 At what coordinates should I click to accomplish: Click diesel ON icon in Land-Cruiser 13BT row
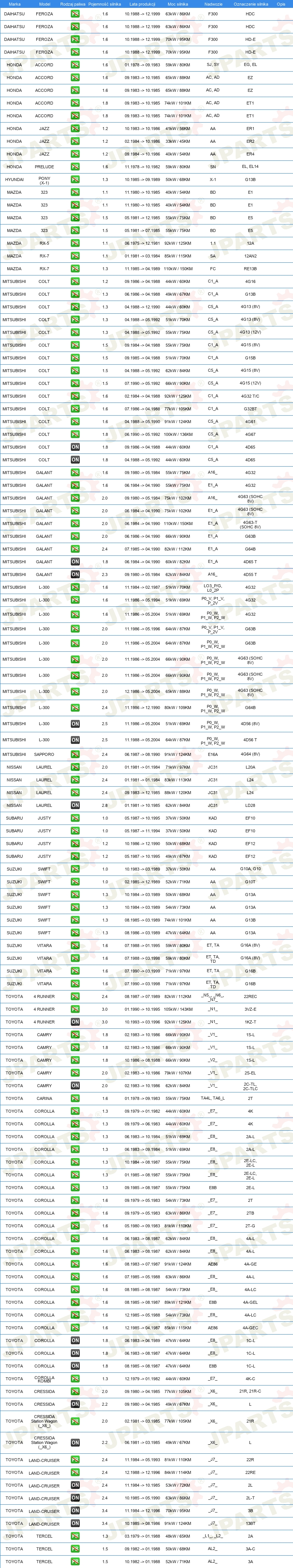[75, 1523]
